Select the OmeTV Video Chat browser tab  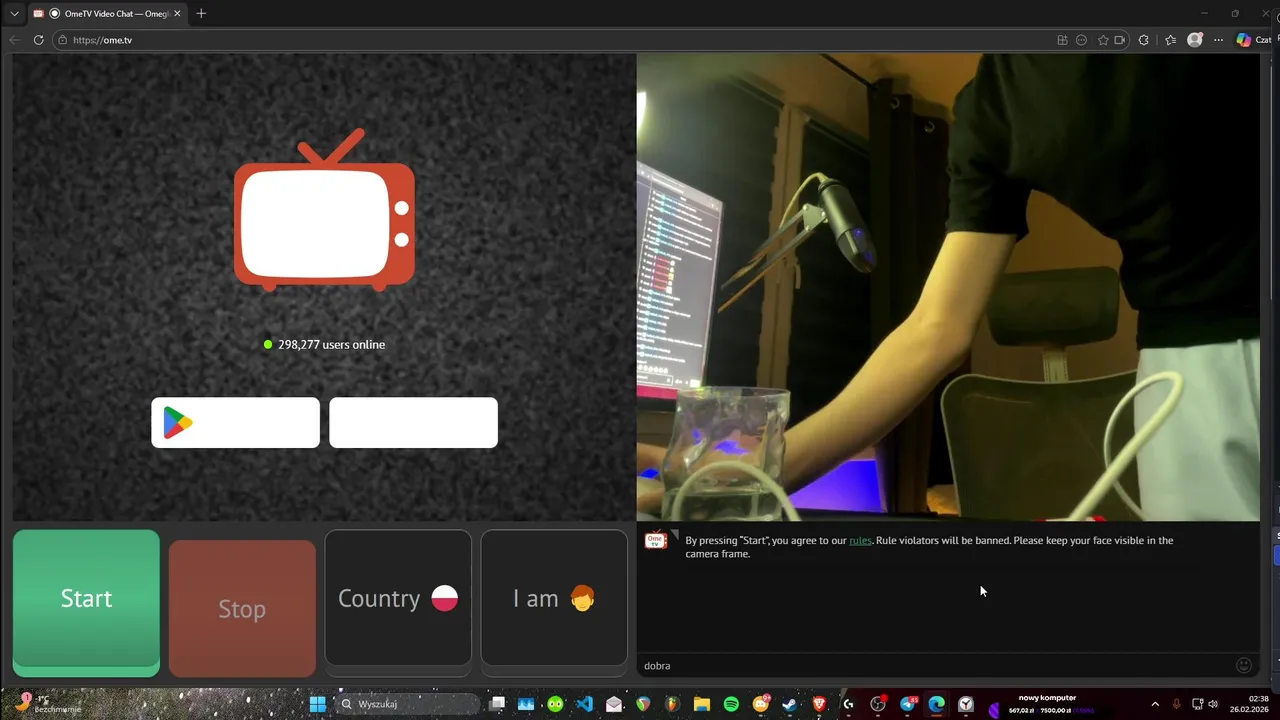[106, 14]
